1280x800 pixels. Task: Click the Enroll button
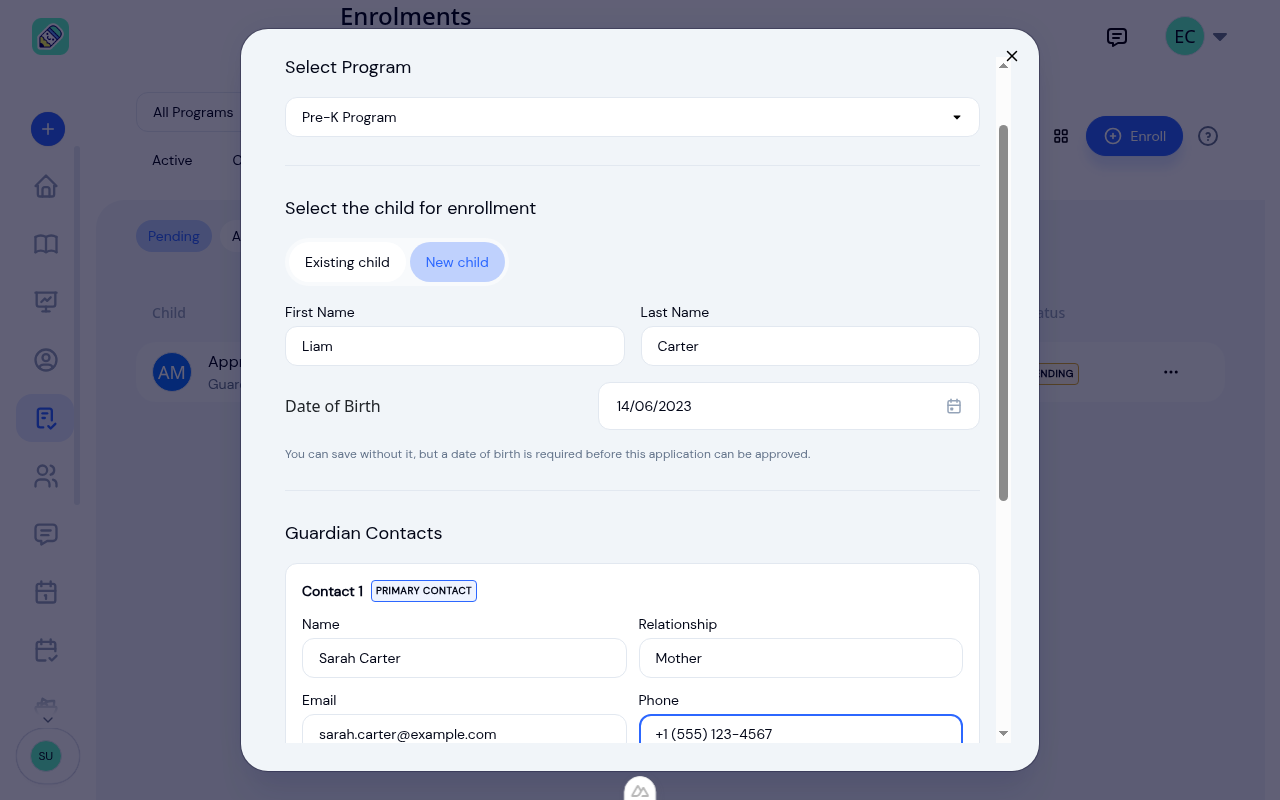(1134, 136)
